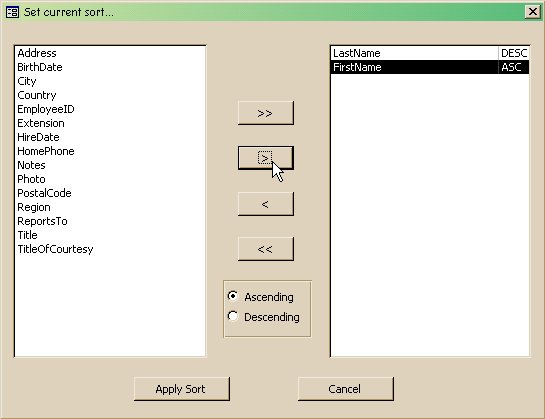The image size is (545, 419).
Task: Select FirstName row in sort list
Action: tap(430, 67)
